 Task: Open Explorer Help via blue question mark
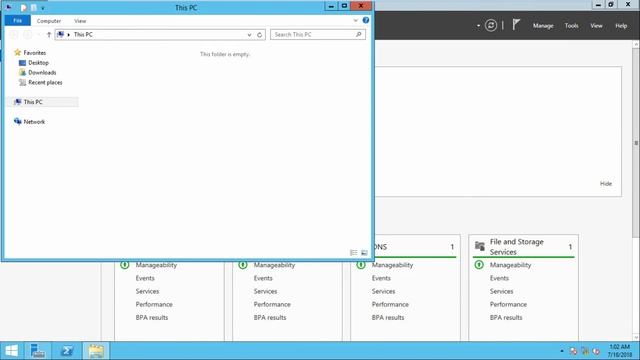366,20
